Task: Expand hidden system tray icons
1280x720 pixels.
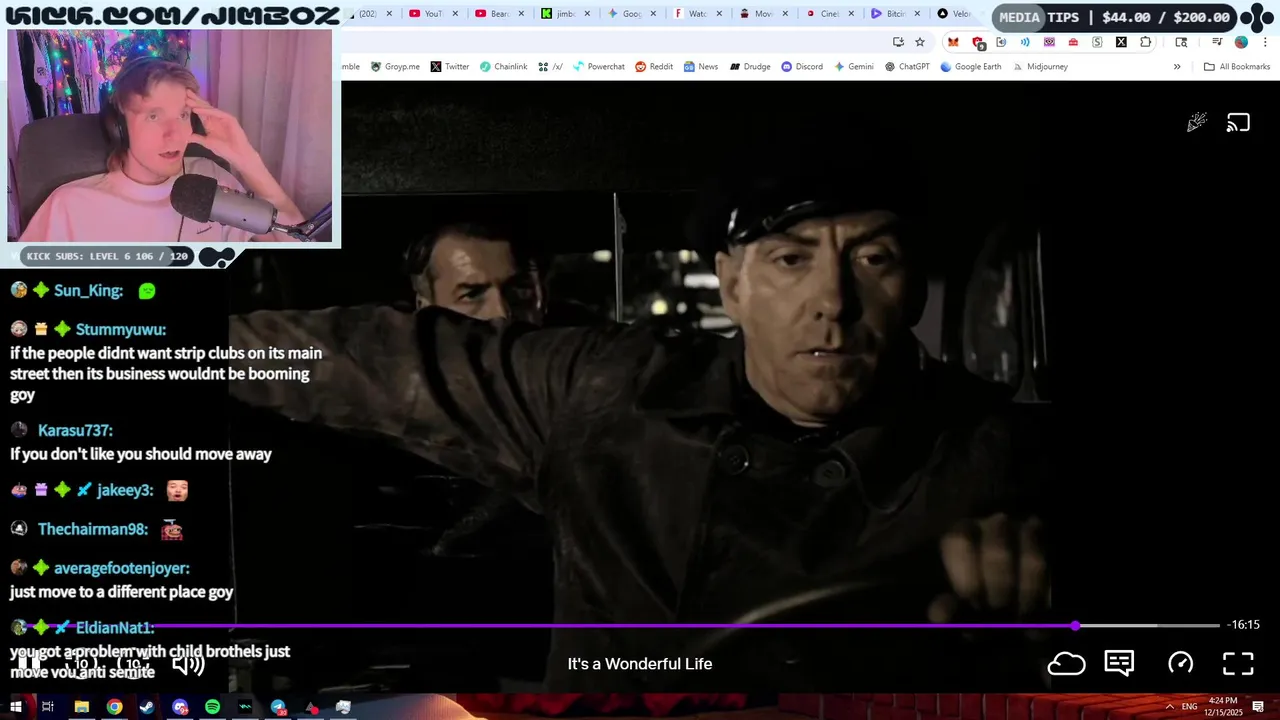Action: coord(1169,706)
